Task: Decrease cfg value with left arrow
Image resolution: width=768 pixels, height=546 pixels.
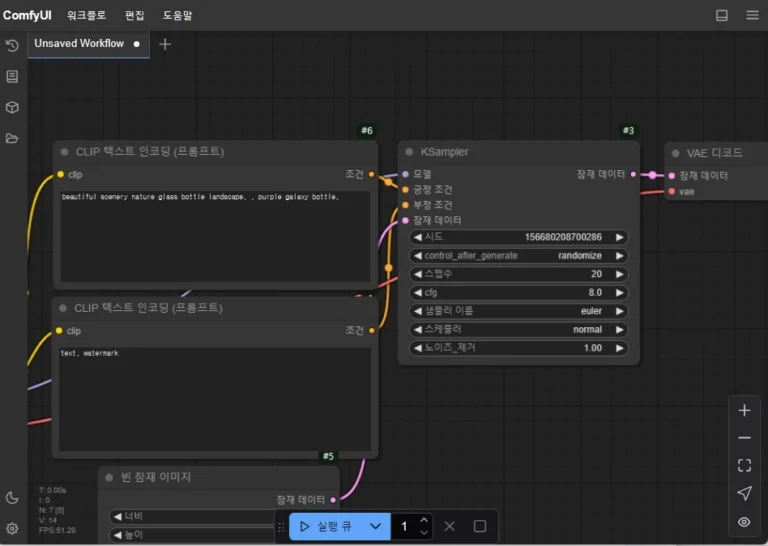Action: click(417, 292)
